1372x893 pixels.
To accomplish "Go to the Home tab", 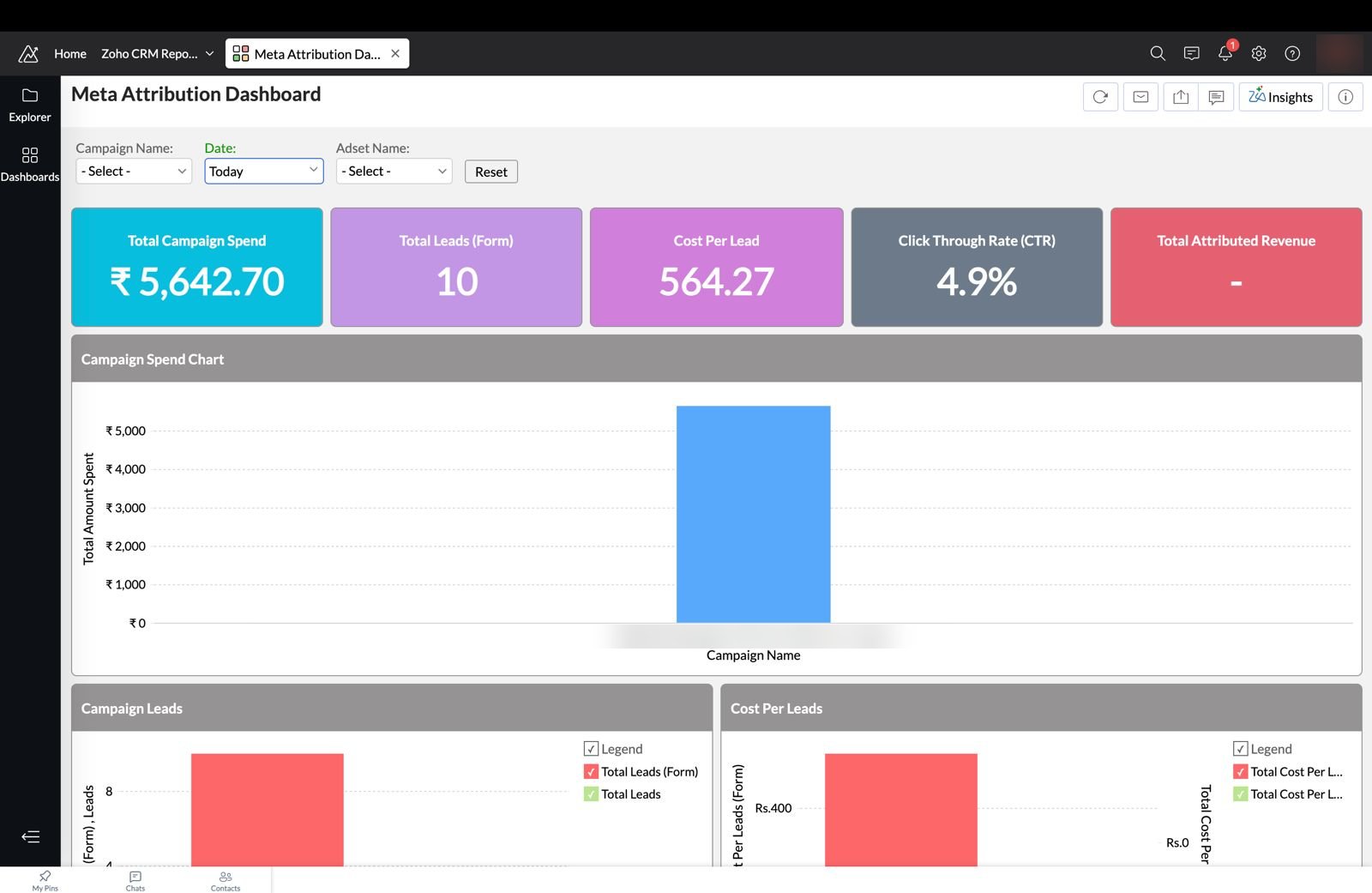I will (70, 53).
